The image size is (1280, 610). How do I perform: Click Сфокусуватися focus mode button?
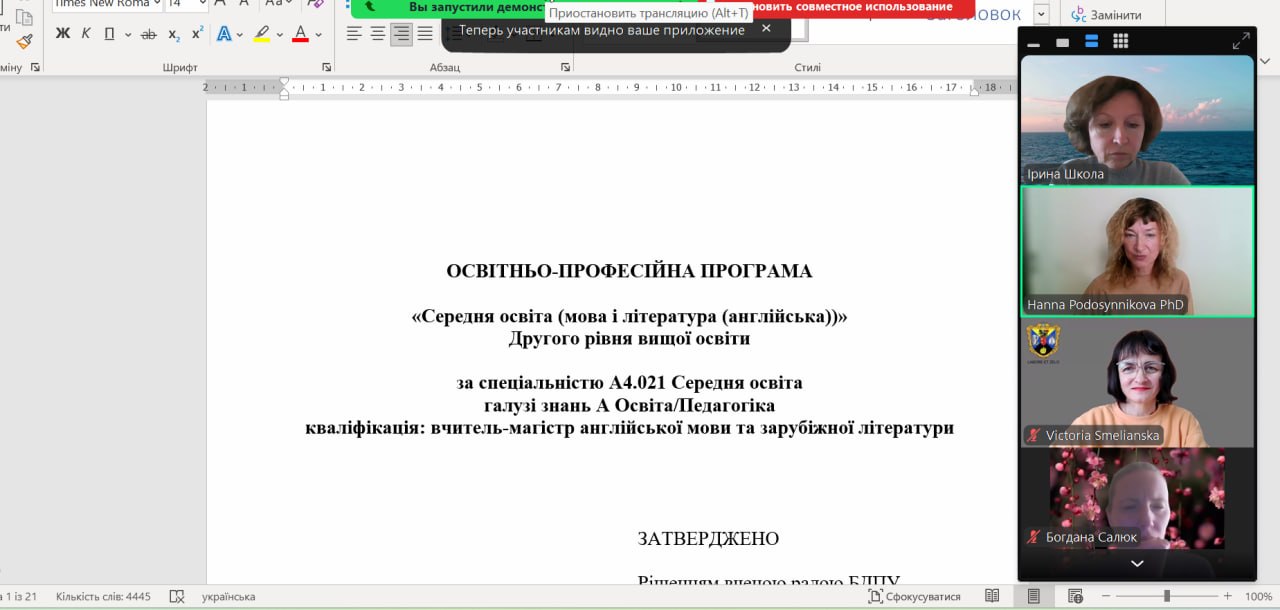[x=914, y=596]
